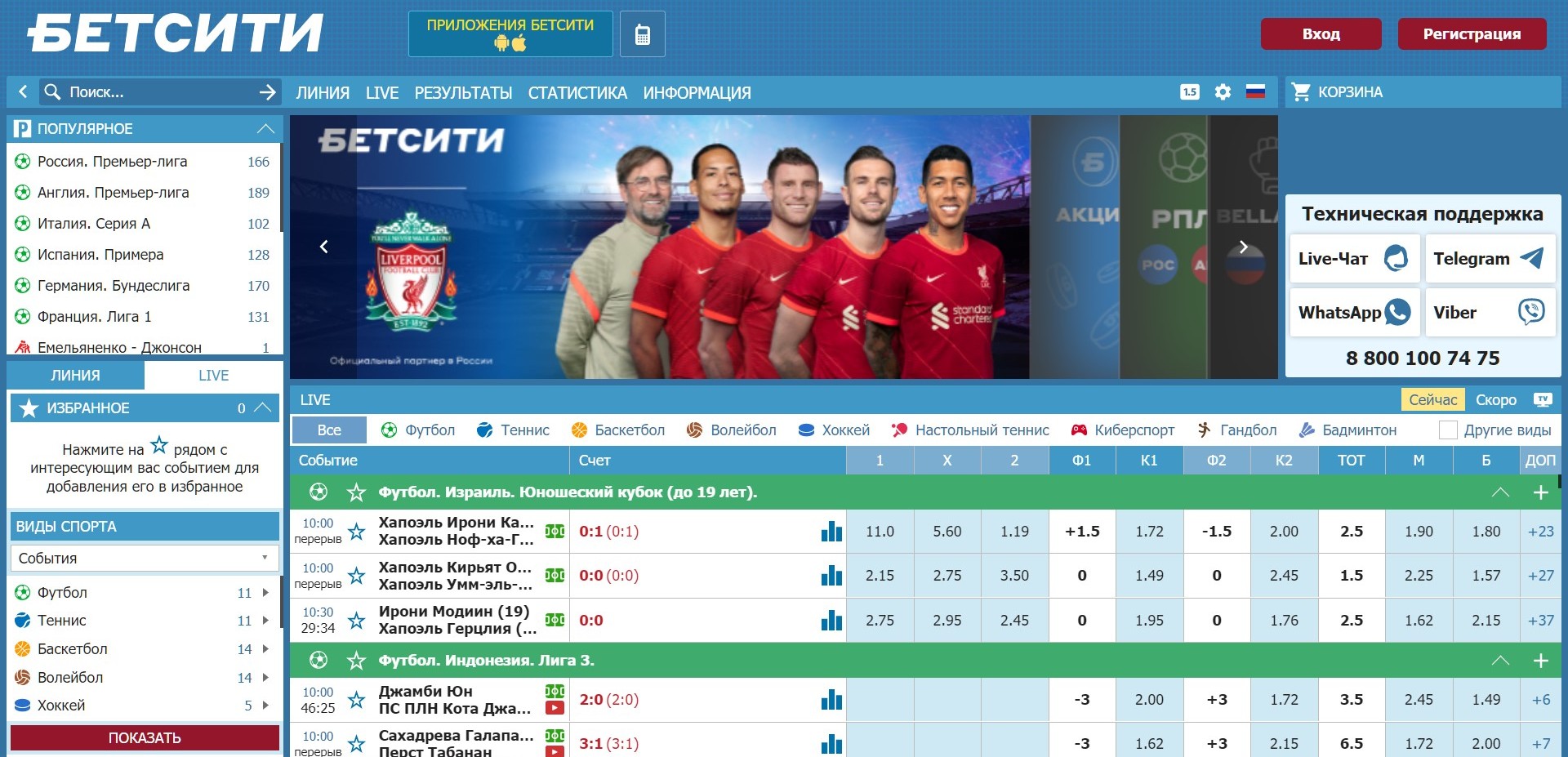The image size is (1568, 757).
Task: Open the ЛИНИЯ menu
Action: coord(323,93)
